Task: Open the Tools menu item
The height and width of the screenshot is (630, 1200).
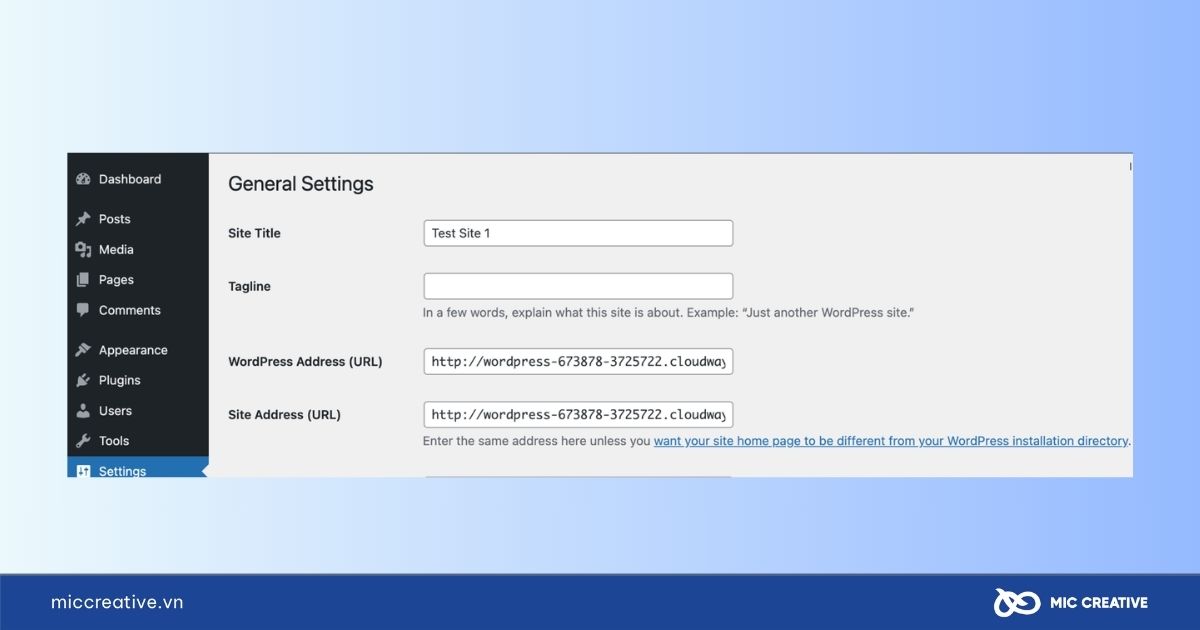Action: pyautogui.click(x=138, y=441)
